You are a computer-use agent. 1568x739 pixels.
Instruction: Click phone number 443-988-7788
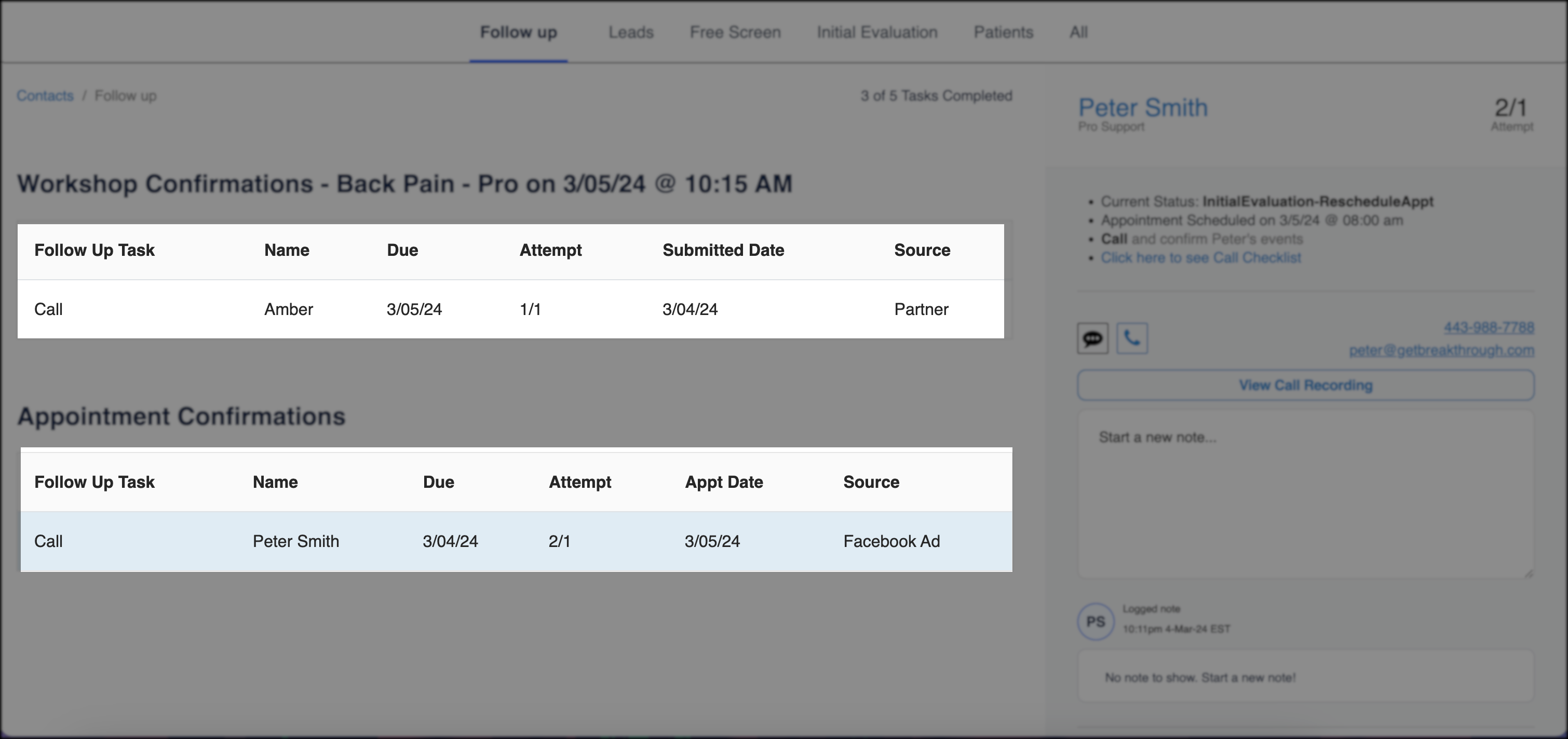(x=1488, y=328)
